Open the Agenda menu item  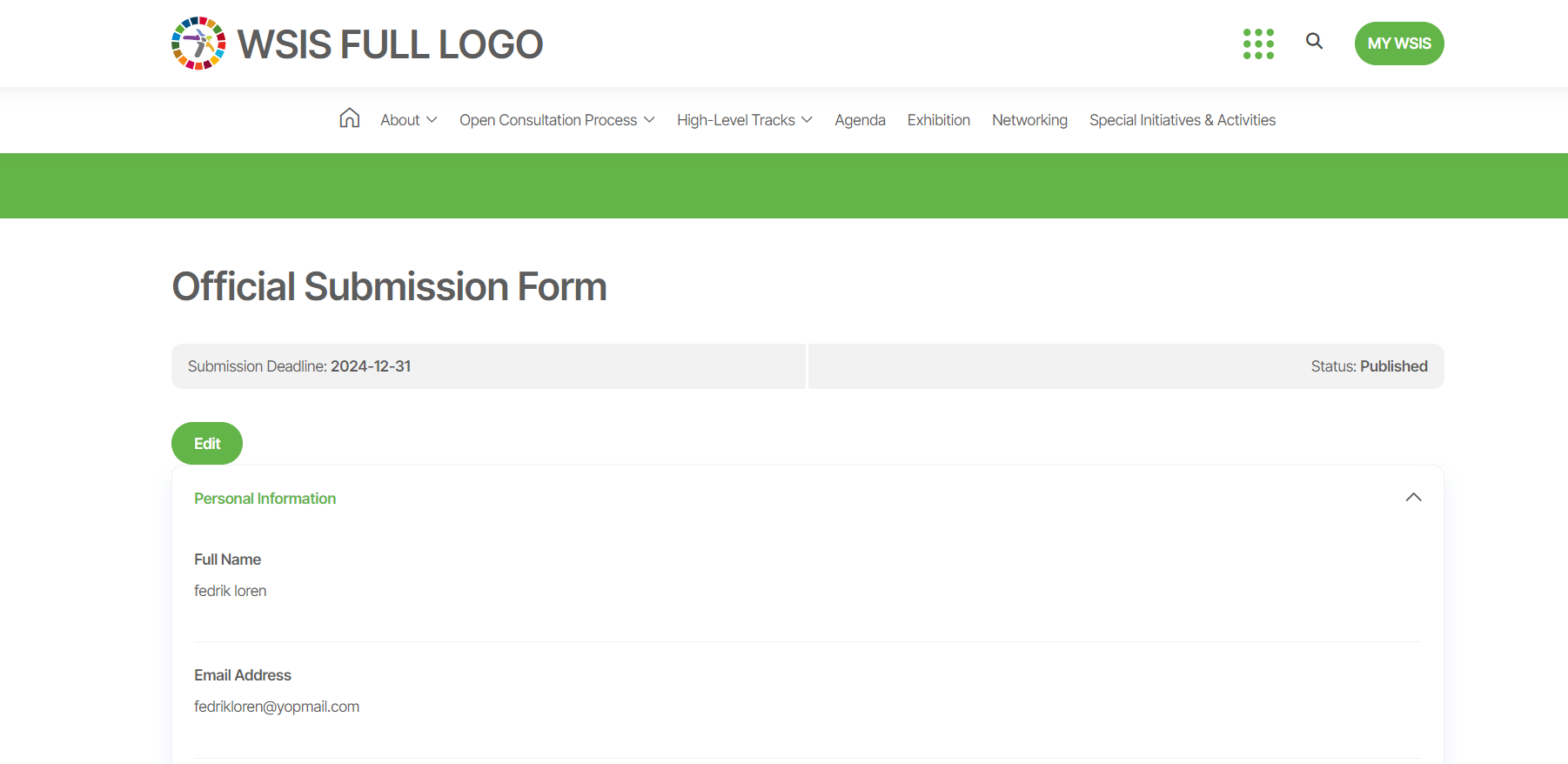[860, 120]
